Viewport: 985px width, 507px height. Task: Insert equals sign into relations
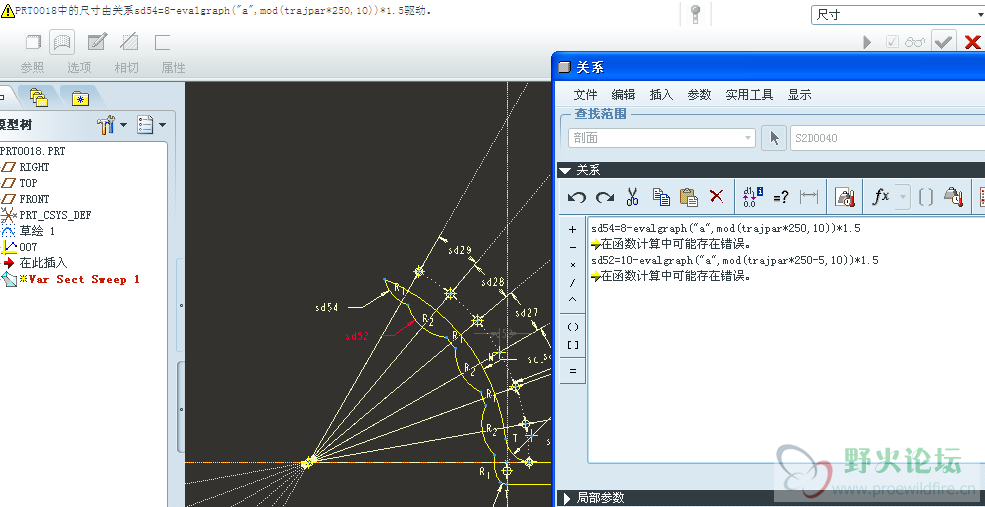pos(572,371)
